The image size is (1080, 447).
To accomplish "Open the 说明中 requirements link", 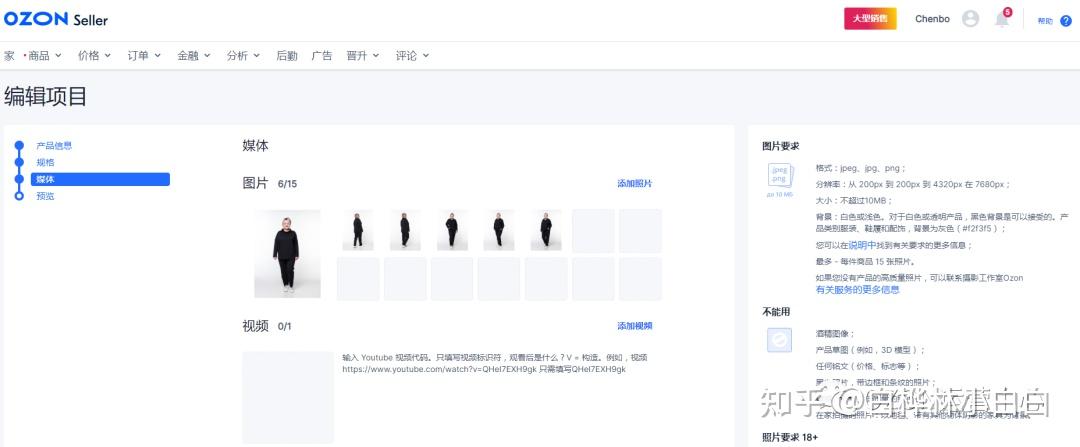I will [862, 245].
